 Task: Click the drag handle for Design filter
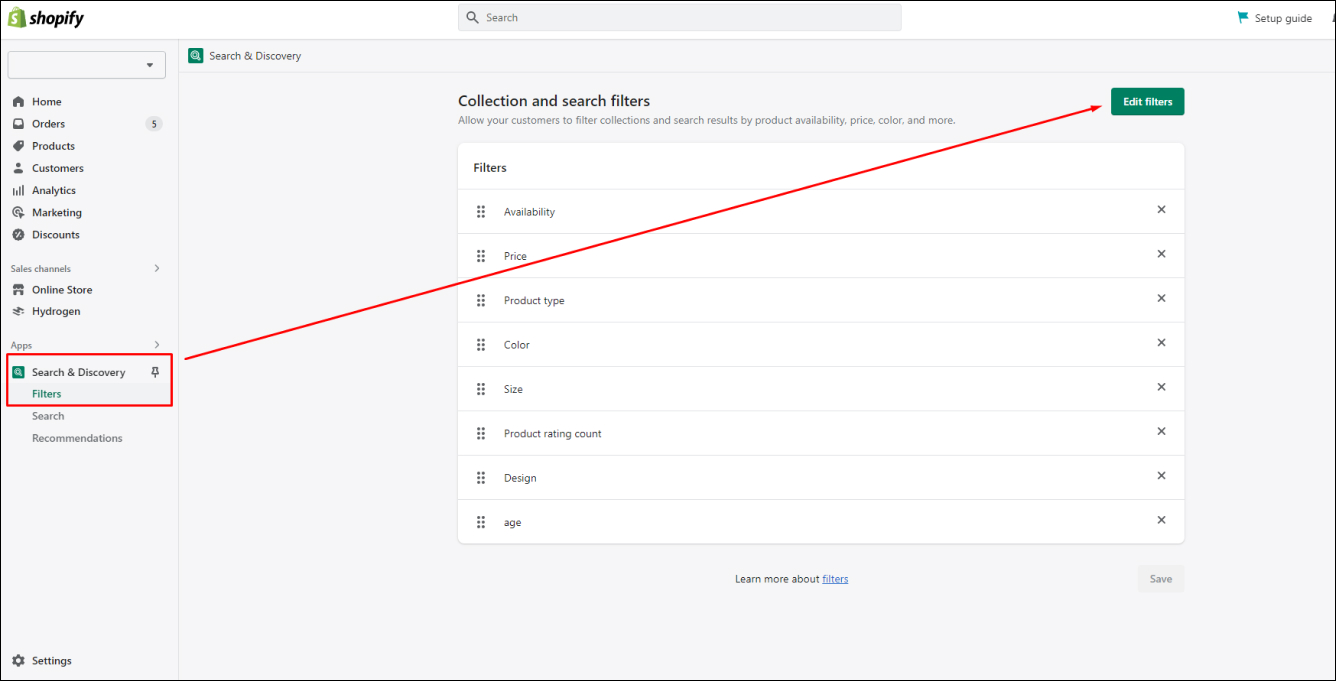pos(481,478)
